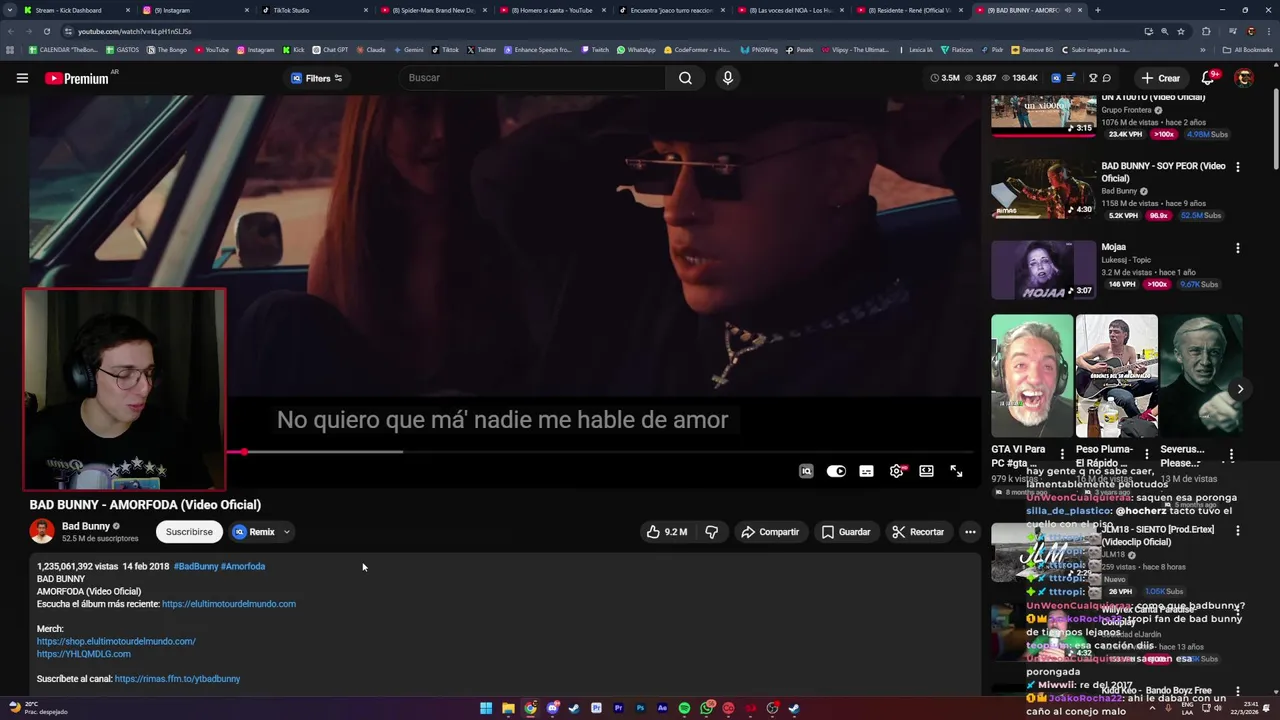This screenshot has height=720, width=1280.
Task: Enter fullscreen on the video player
Action: (957, 471)
